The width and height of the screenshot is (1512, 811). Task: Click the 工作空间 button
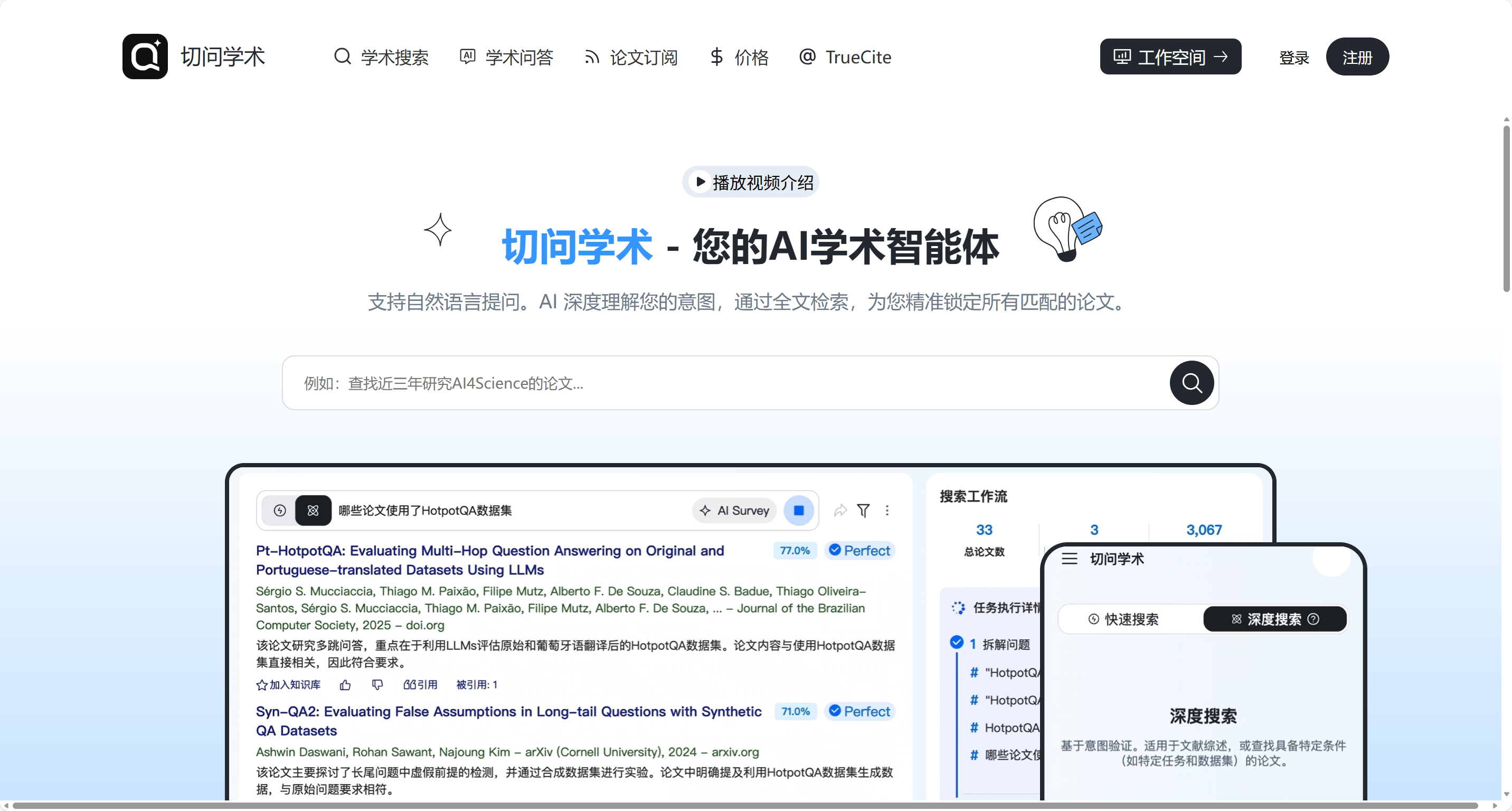(1170, 57)
